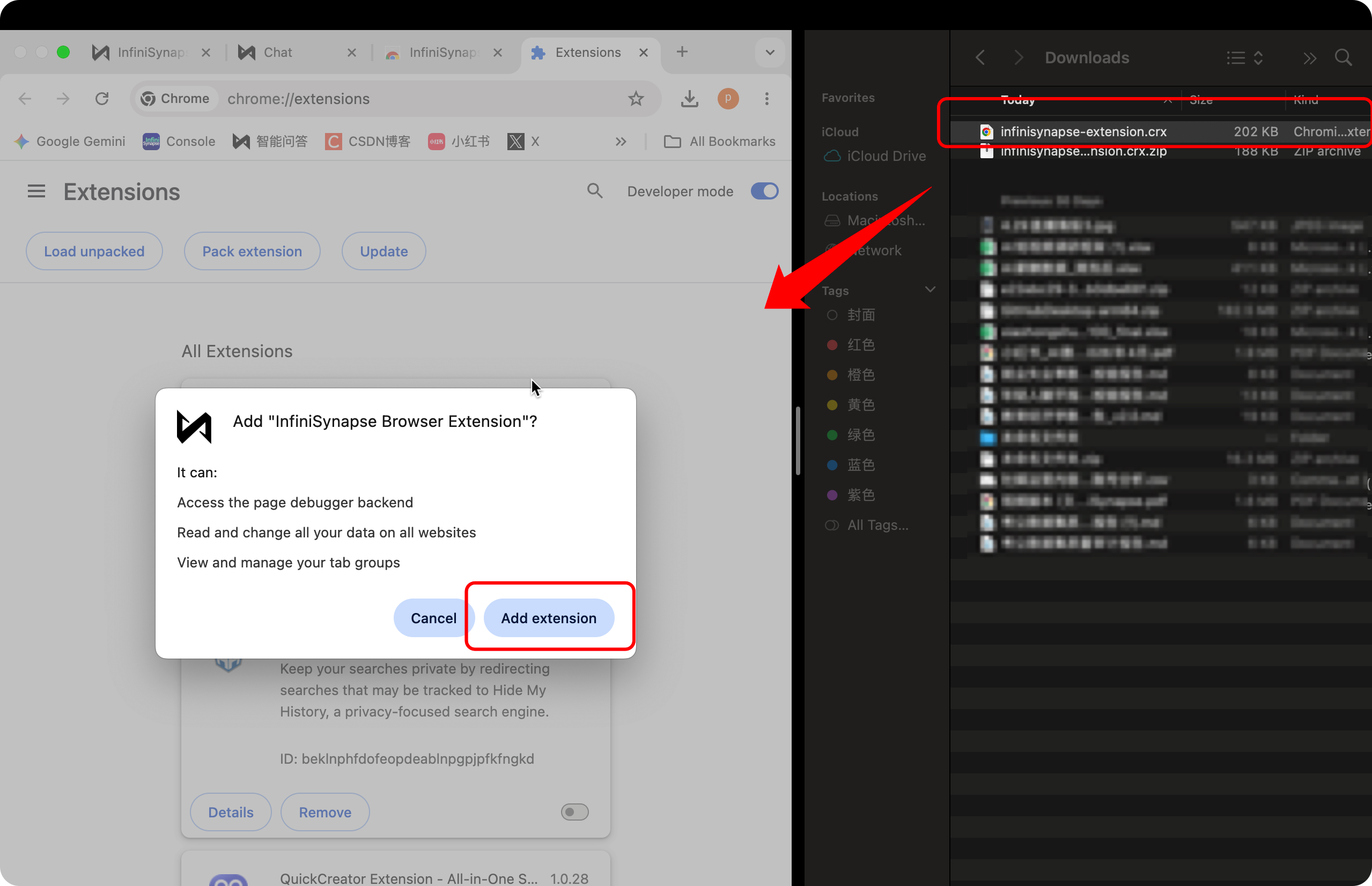Screen dimensions: 1372x886
Task: Open 智能问答 bookmark
Action: pyautogui.click(x=270, y=142)
